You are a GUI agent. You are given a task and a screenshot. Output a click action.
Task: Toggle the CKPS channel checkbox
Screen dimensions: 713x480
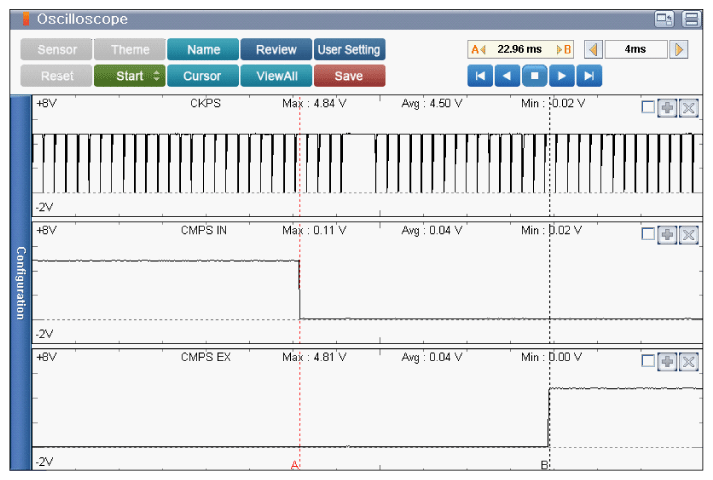pos(647,106)
